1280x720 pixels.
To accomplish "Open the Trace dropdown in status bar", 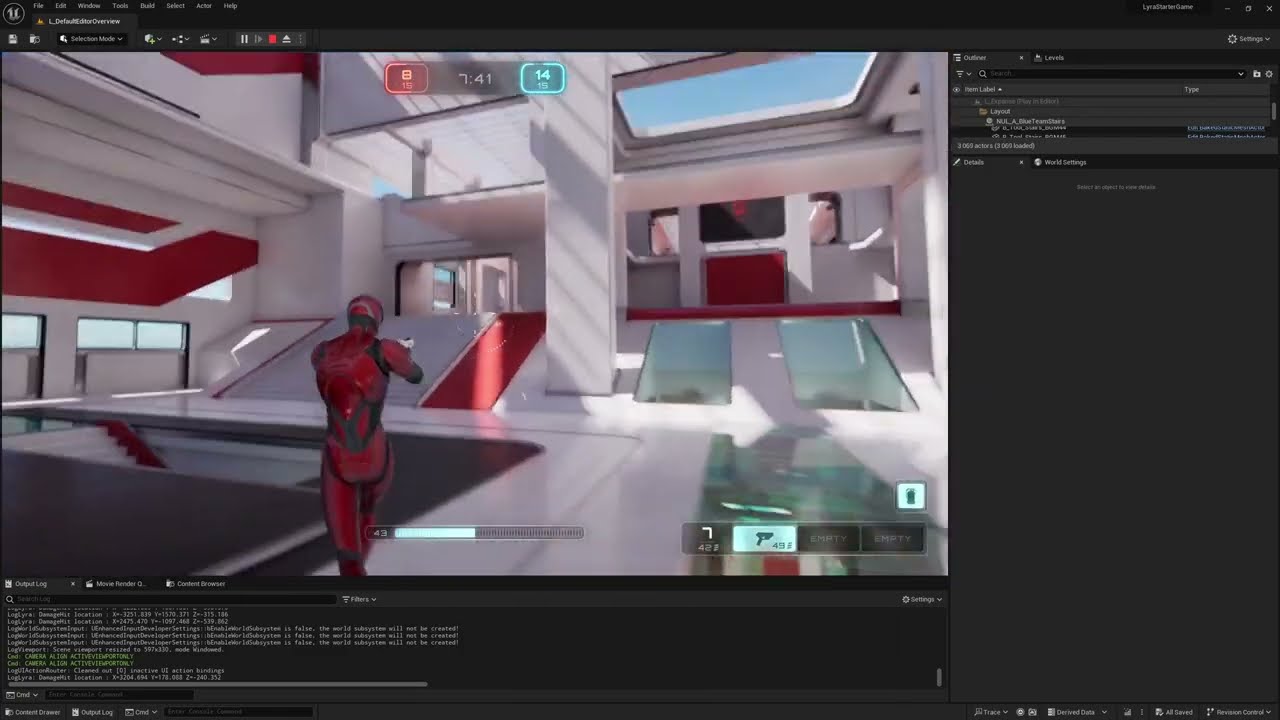I will (x=991, y=712).
